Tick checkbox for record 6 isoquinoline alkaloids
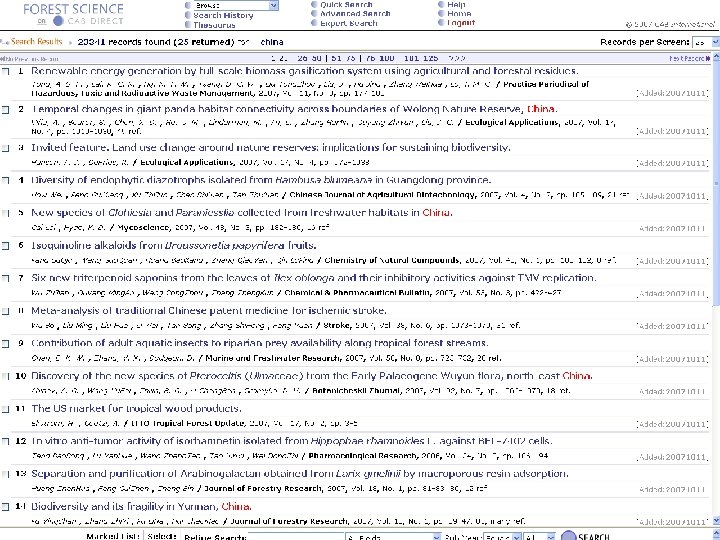 6,245
